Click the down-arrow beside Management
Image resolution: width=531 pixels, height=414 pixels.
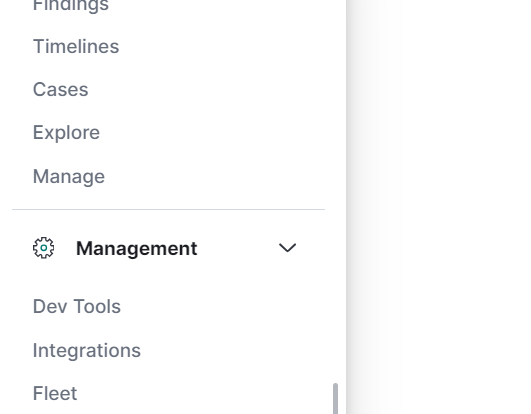pos(287,248)
